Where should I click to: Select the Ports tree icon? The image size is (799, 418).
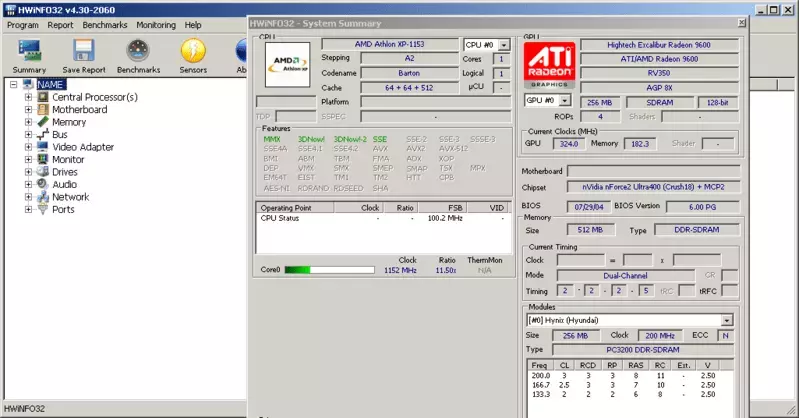43,209
